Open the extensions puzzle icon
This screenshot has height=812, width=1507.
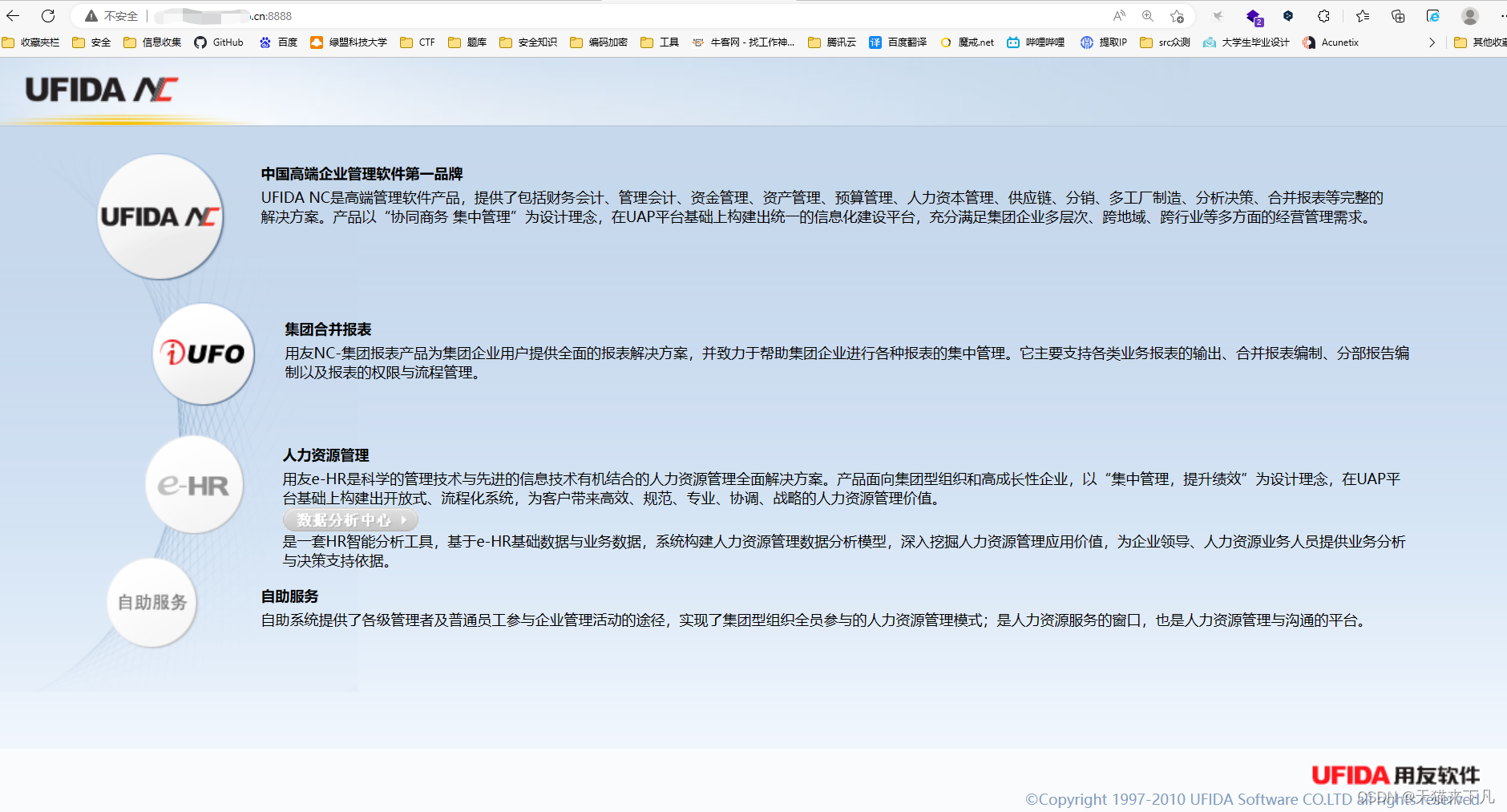(1323, 16)
